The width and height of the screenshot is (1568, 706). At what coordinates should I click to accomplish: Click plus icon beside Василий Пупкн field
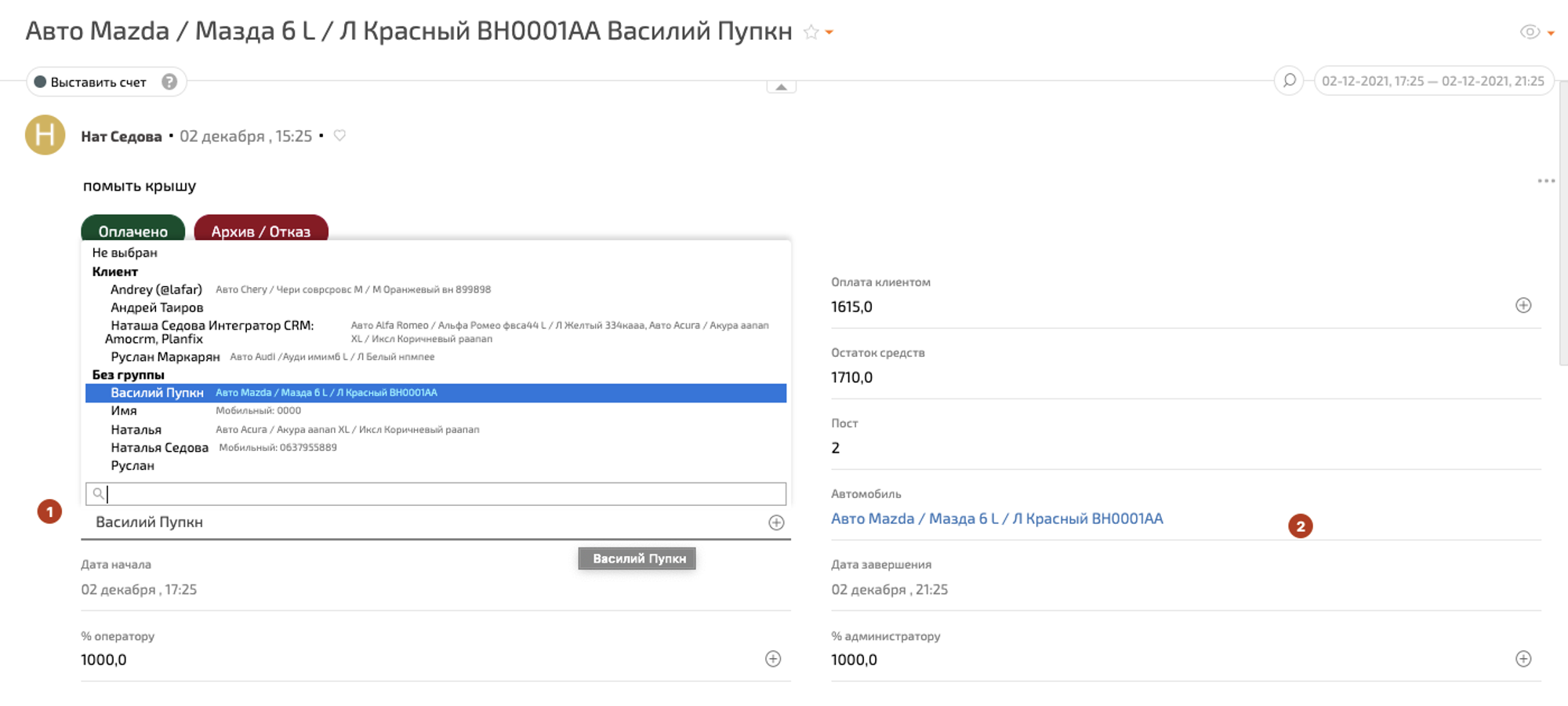[x=776, y=522]
